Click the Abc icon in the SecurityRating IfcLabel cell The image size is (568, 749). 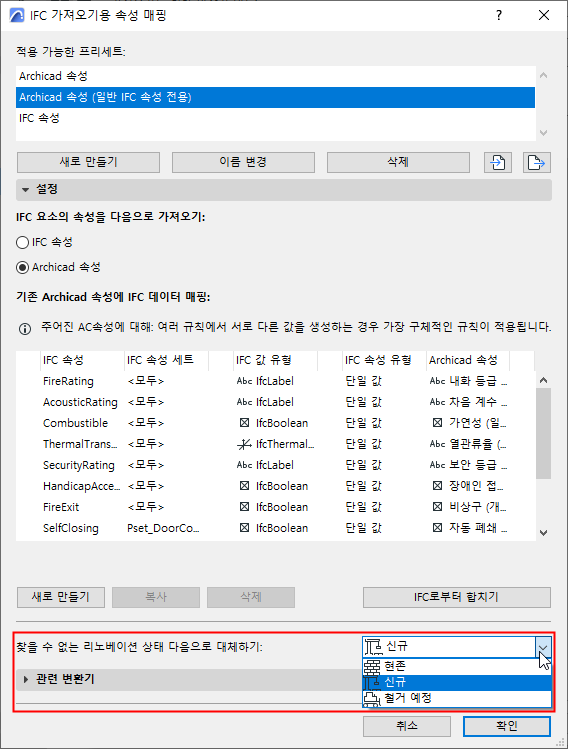pyautogui.click(x=244, y=465)
